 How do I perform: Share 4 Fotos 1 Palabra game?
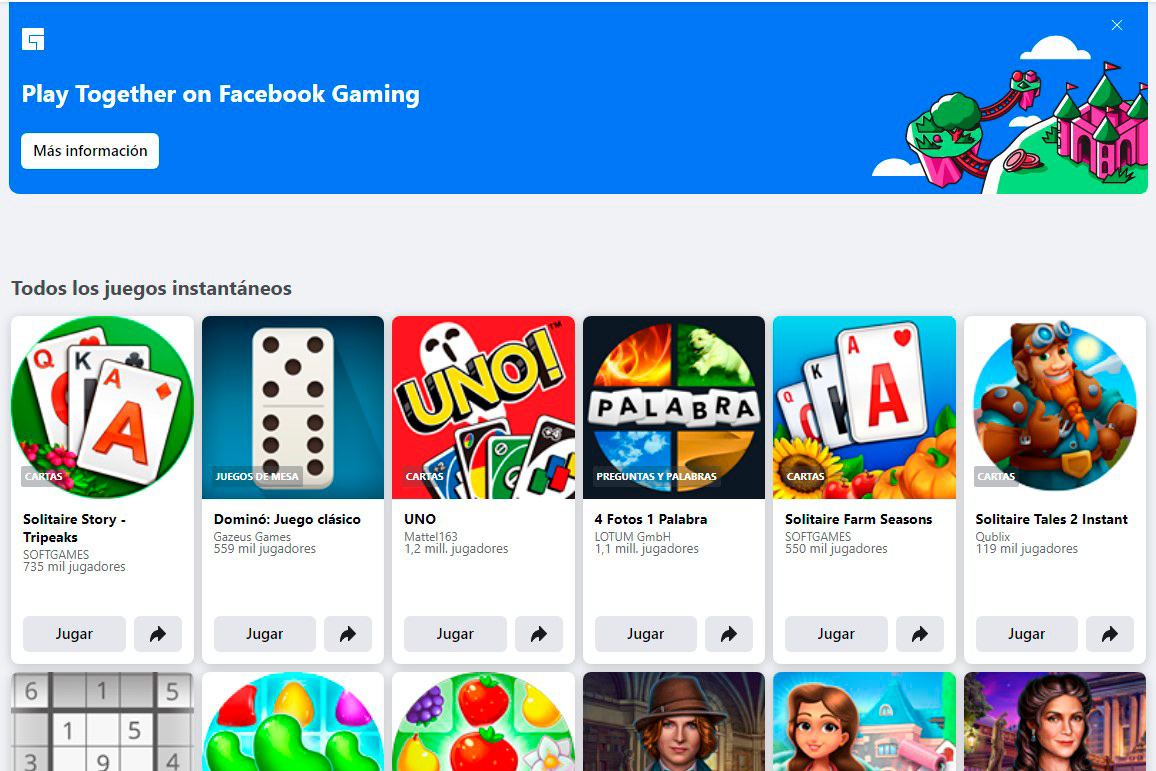(729, 634)
